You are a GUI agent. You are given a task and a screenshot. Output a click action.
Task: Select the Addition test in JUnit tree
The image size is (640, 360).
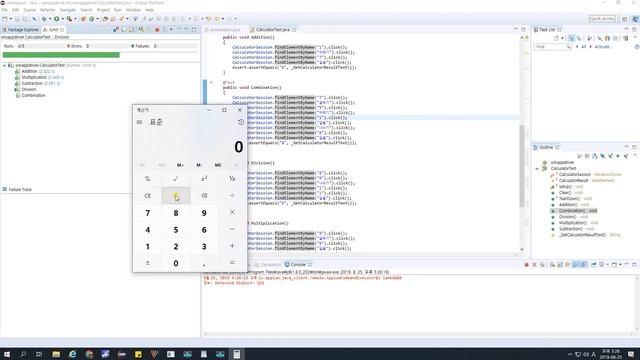point(34,71)
